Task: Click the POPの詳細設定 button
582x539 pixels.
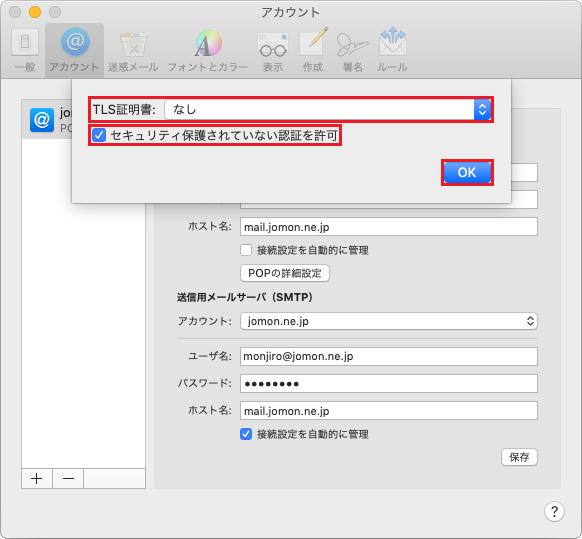Action: [285, 273]
